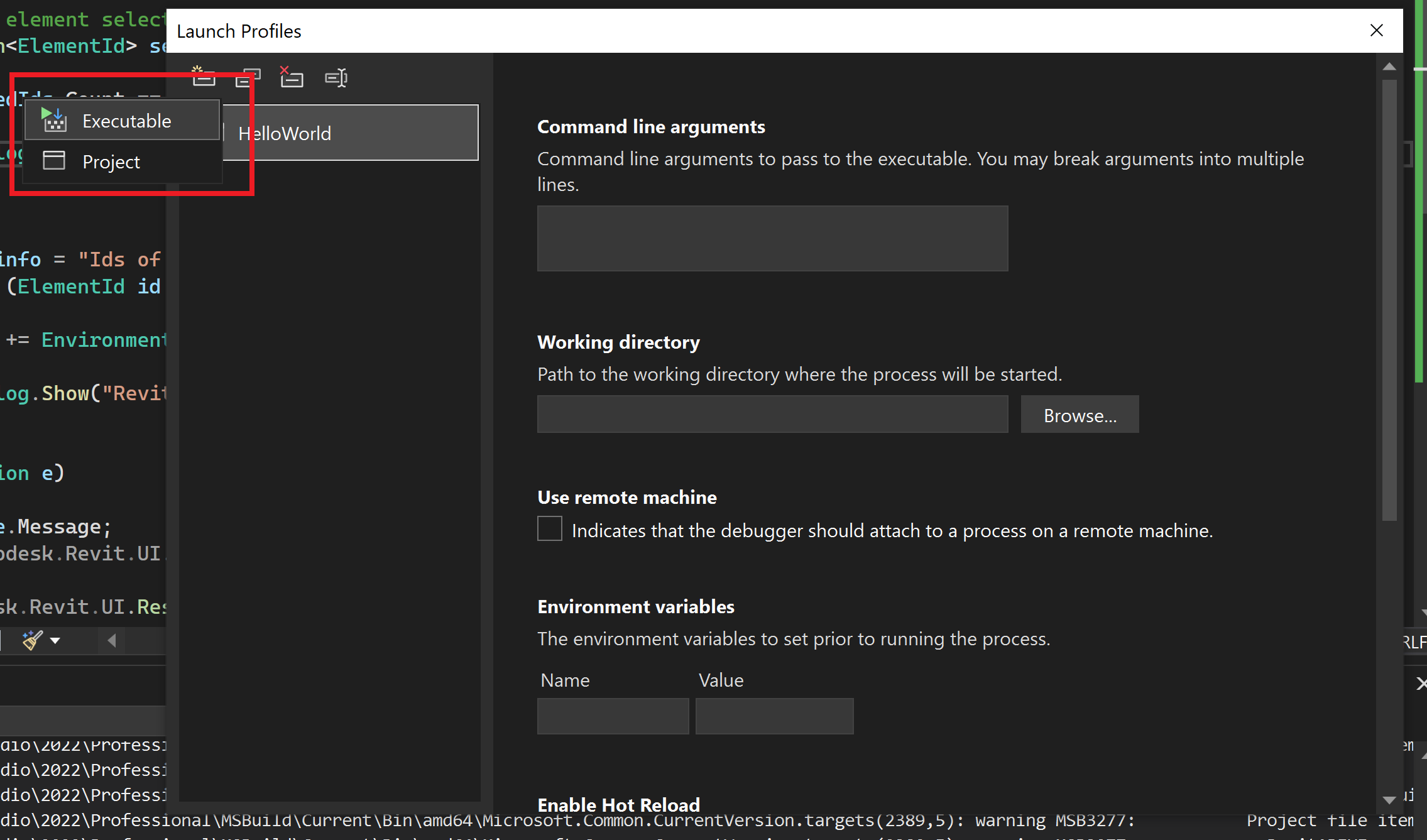Click the dialog scrollbar down arrow
The width and height of the screenshot is (1427, 840).
click(1389, 800)
